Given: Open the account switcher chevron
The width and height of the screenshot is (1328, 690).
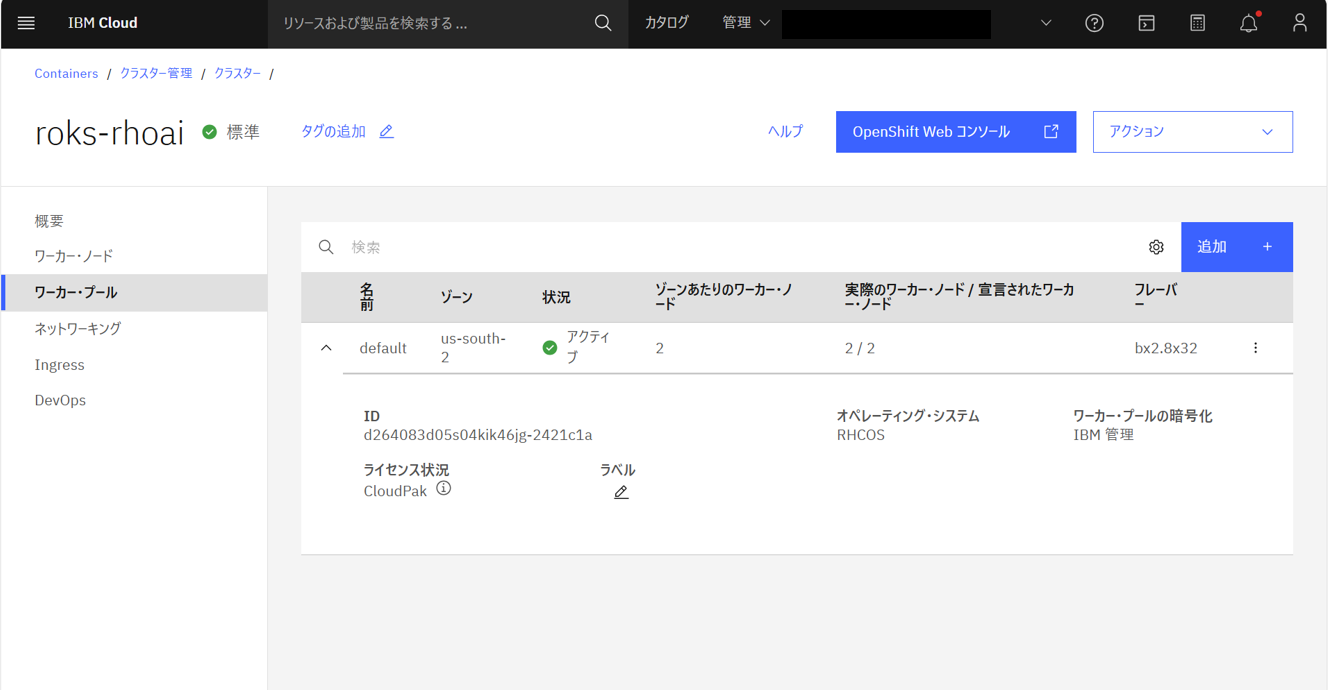Looking at the screenshot, I should (x=1046, y=23).
